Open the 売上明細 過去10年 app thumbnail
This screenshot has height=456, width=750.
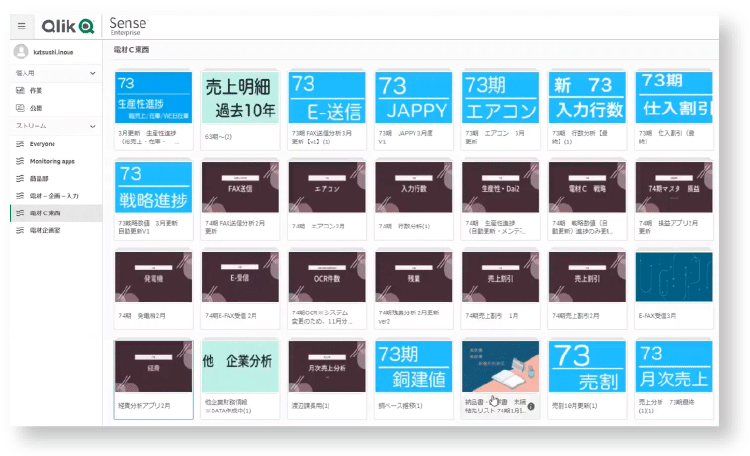(x=240, y=97)
